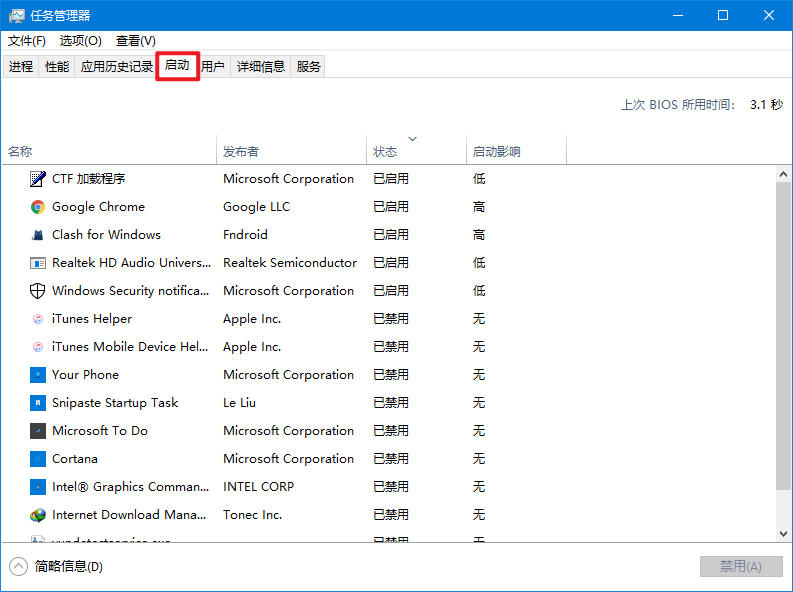Sort by the 状态 column header

(x=416, y=150)
